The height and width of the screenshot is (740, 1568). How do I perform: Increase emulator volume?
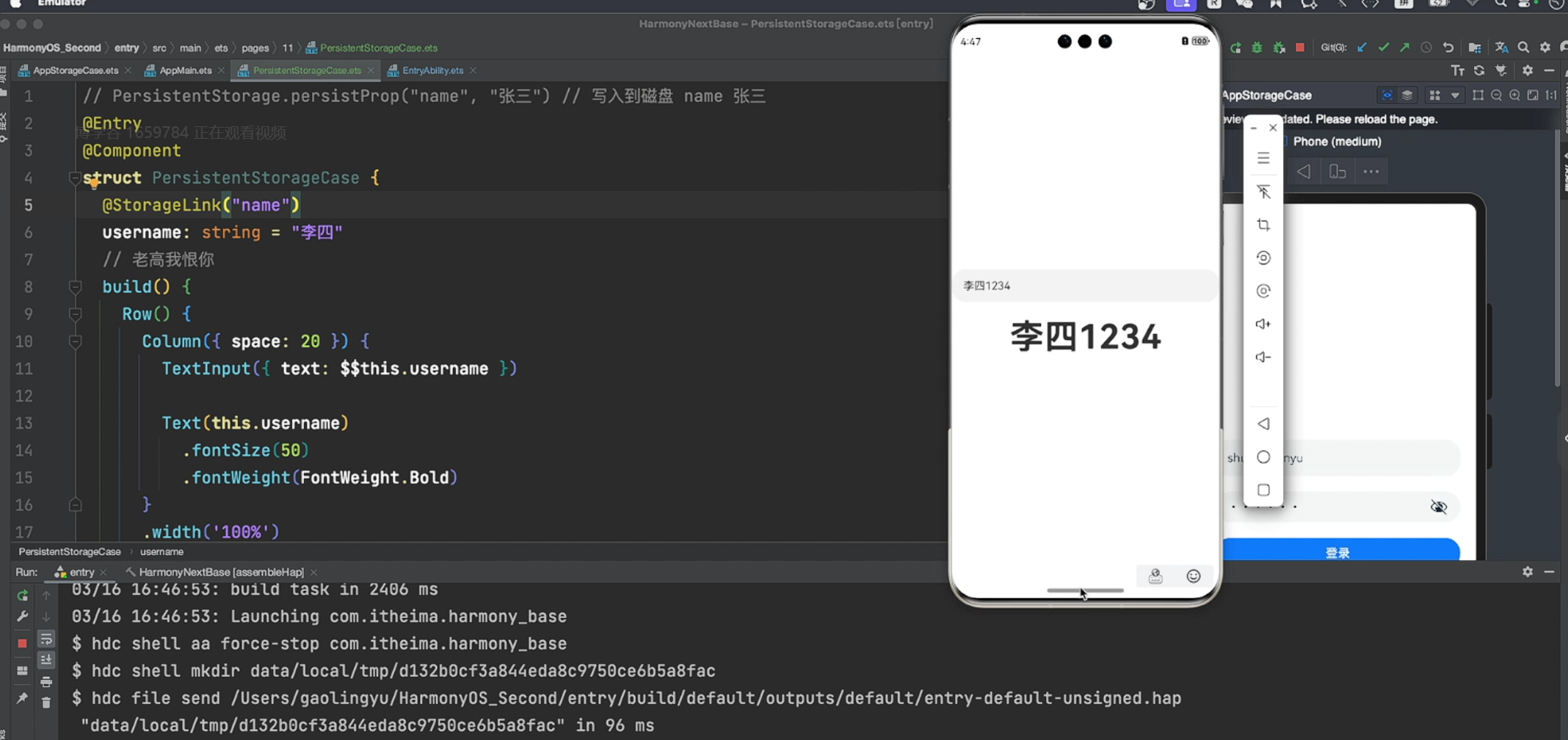pyautogui.click(x=1263, y=324)
